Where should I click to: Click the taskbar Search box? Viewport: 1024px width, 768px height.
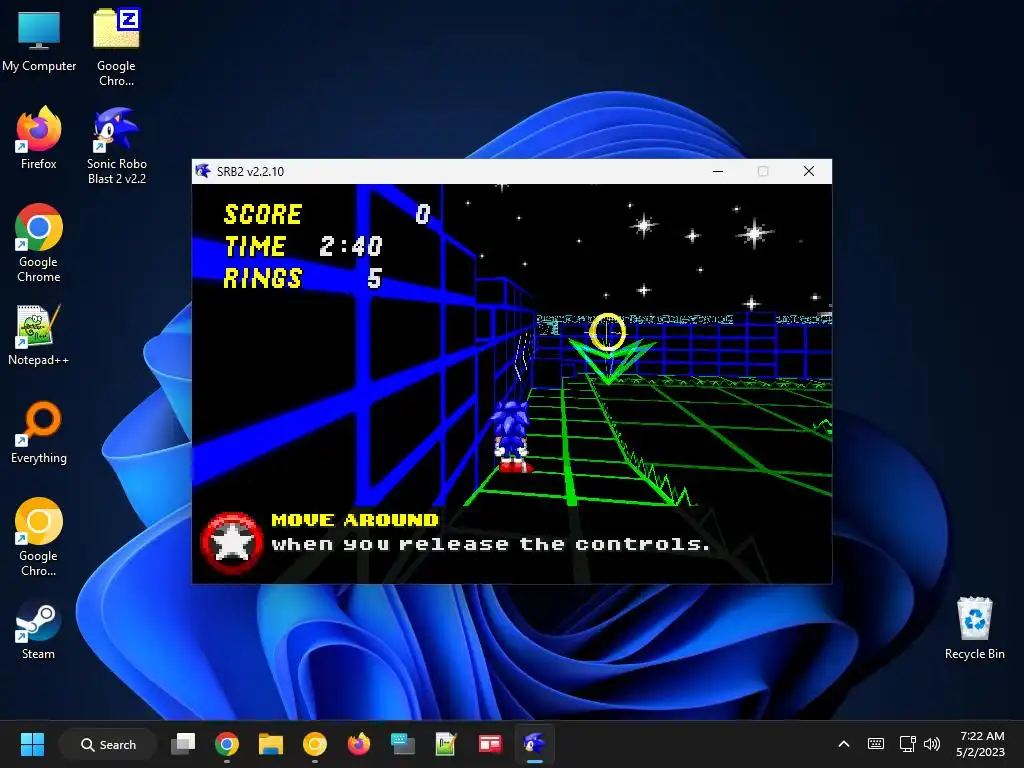point(108,744)
